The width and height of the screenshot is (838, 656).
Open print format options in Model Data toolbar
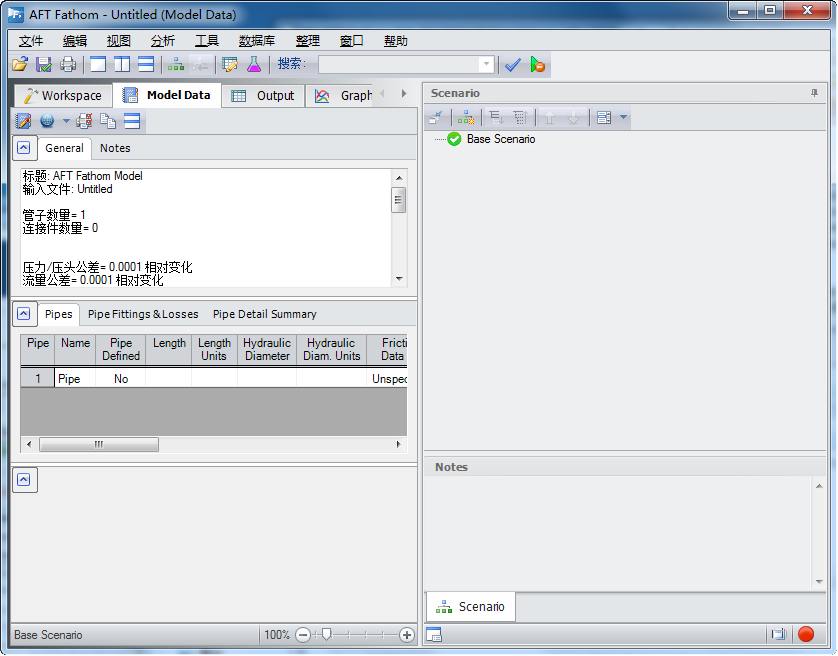pyautogui.click(x=84, y=121)
